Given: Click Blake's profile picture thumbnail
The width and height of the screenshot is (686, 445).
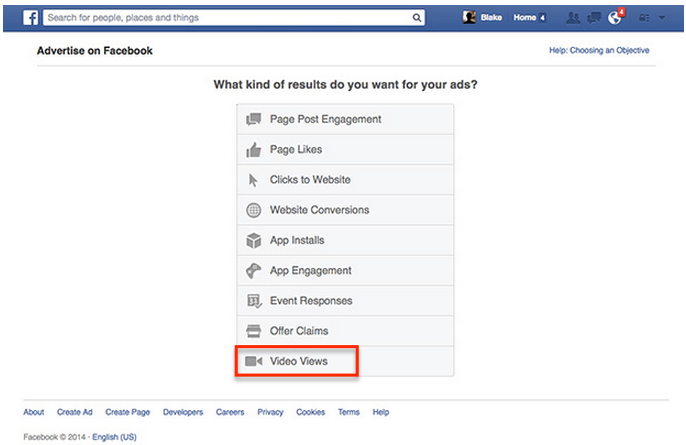Looking at the screenshot, I should 469,18.
